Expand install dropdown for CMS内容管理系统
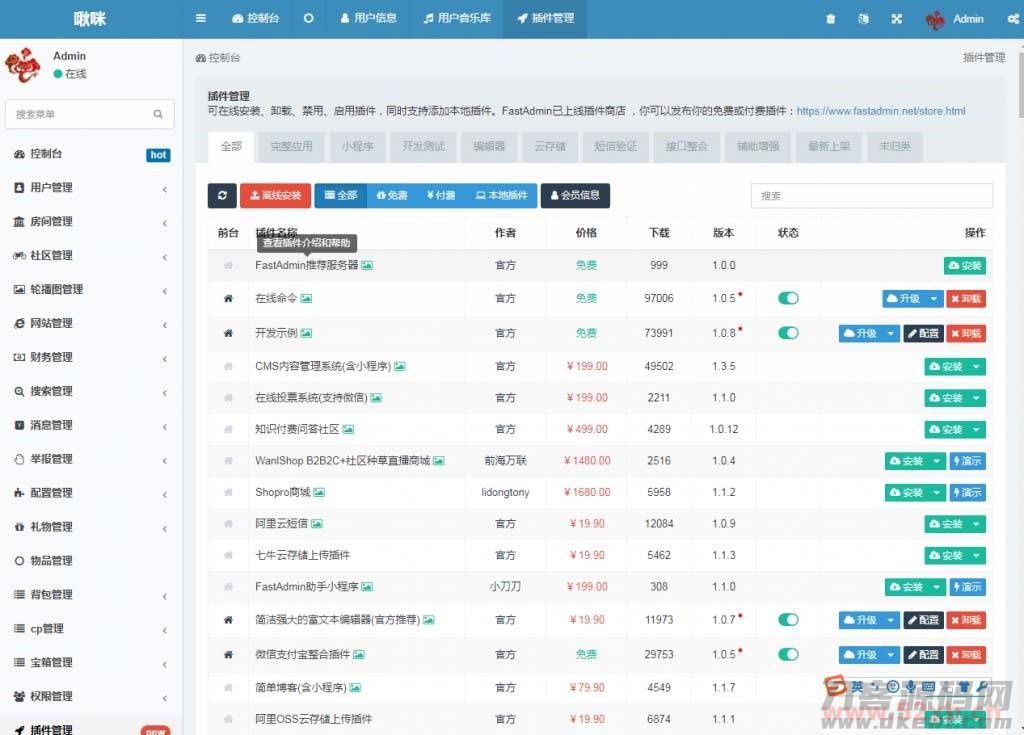This screenshot has height=735, width=1024. (x=976, y=367)
